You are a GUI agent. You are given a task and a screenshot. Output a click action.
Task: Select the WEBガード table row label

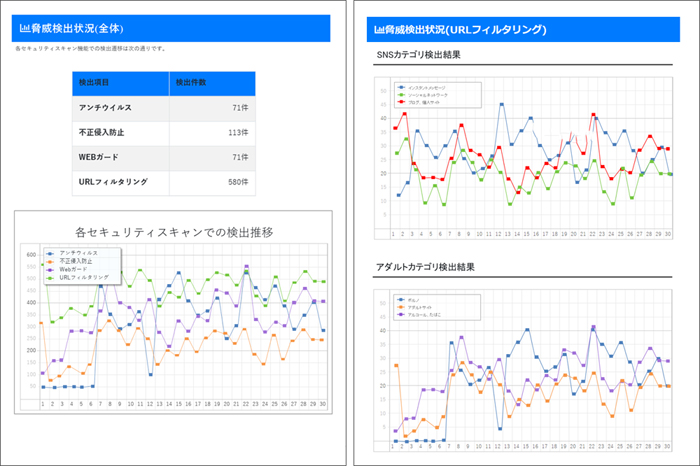click(98, 157)
